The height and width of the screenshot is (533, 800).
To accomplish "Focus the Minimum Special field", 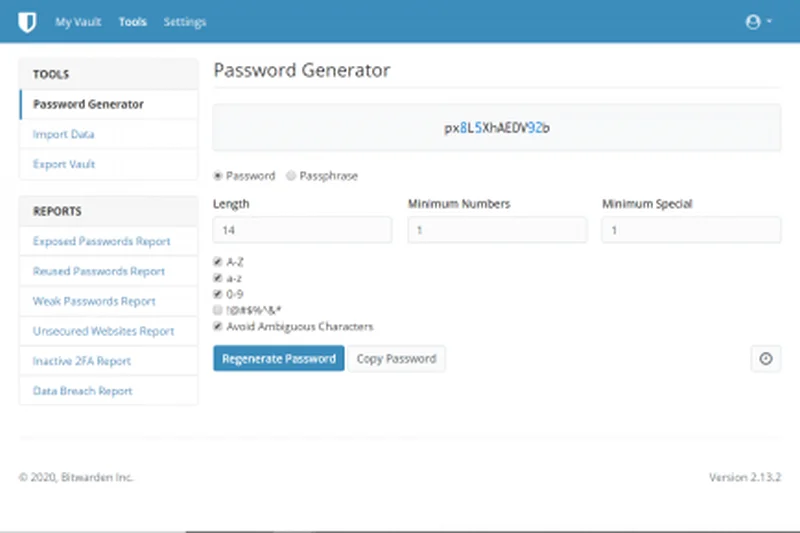I will [690, 230].
